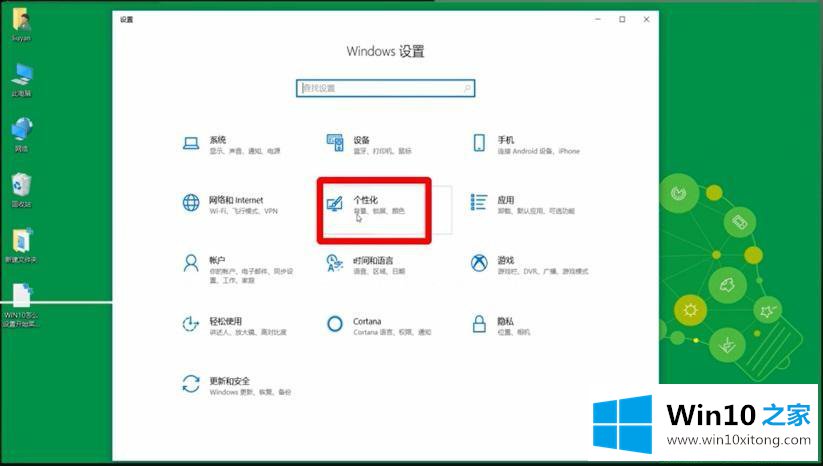
Task: Click the Wi-Fi, 飞行模式, VPN description
Action: 244,211
